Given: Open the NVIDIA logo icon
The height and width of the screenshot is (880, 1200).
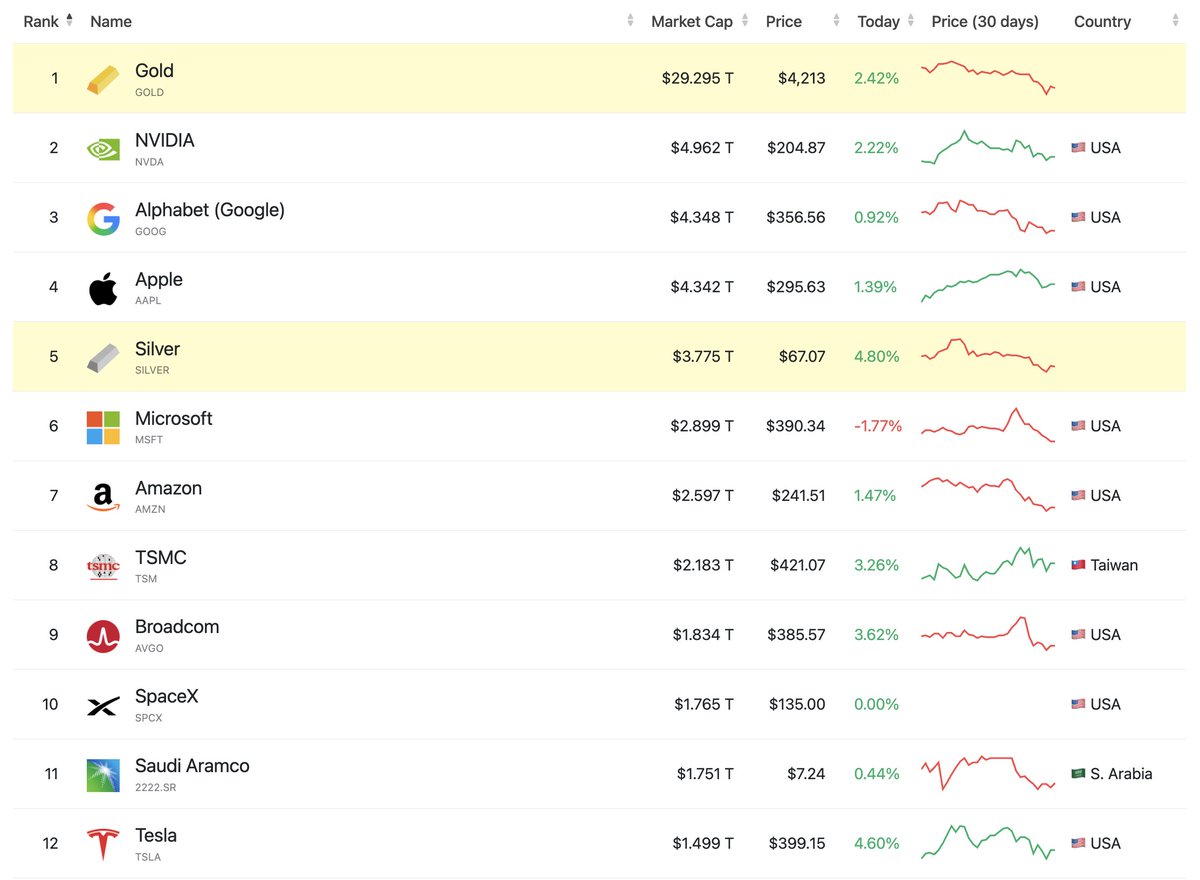Looking at the screenshot, I should [103, 148].
